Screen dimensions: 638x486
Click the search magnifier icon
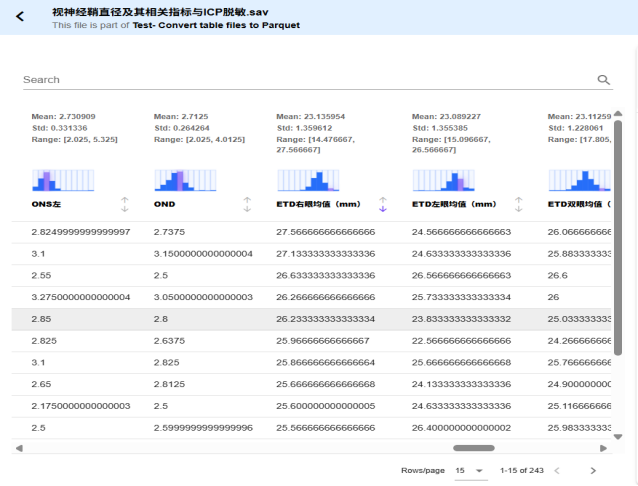coord(603,80)
